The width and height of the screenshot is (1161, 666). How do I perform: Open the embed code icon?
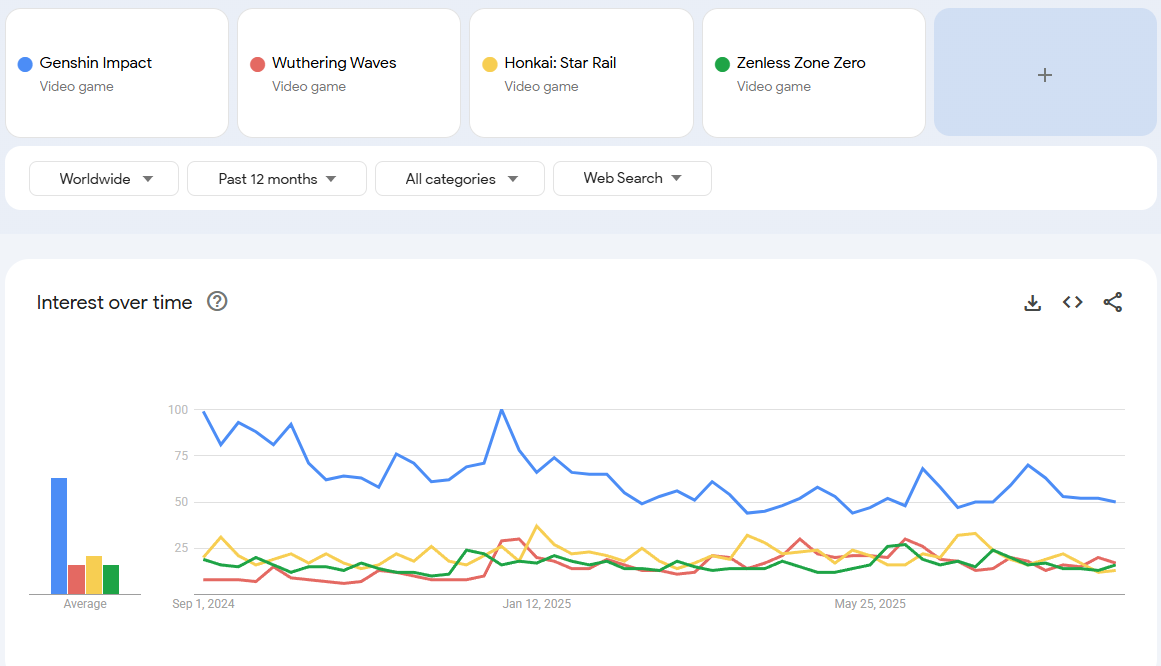(1073, 302)
